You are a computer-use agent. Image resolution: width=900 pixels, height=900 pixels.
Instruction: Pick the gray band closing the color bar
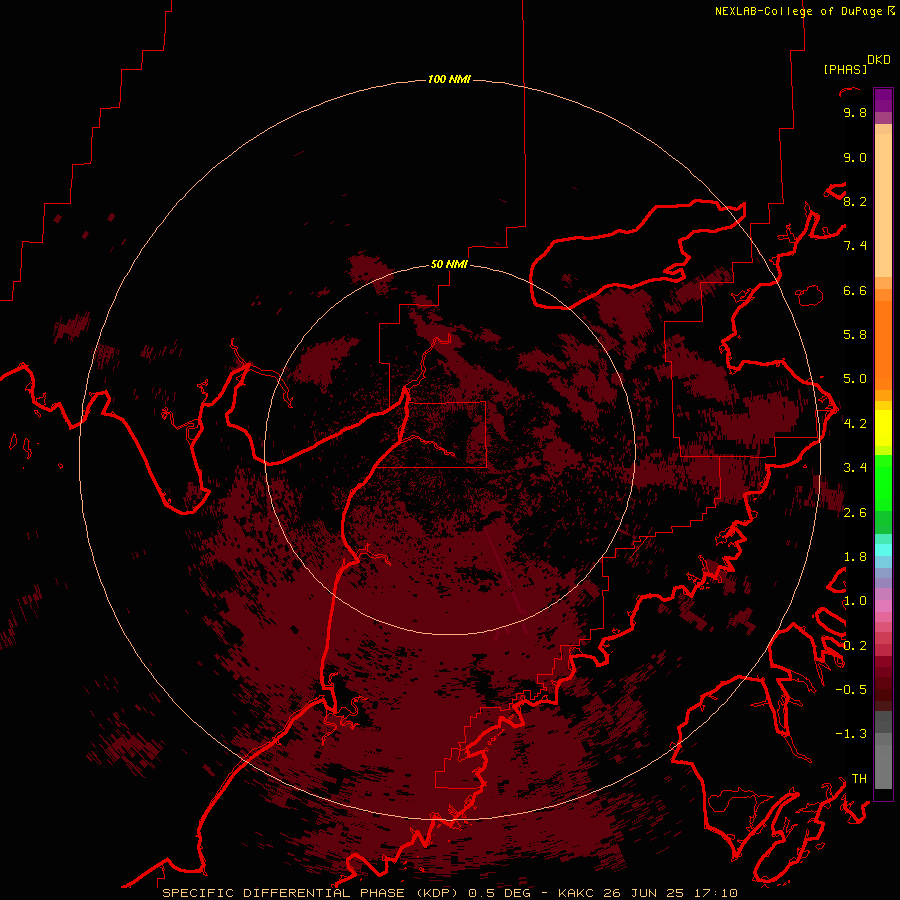[883, 766]
